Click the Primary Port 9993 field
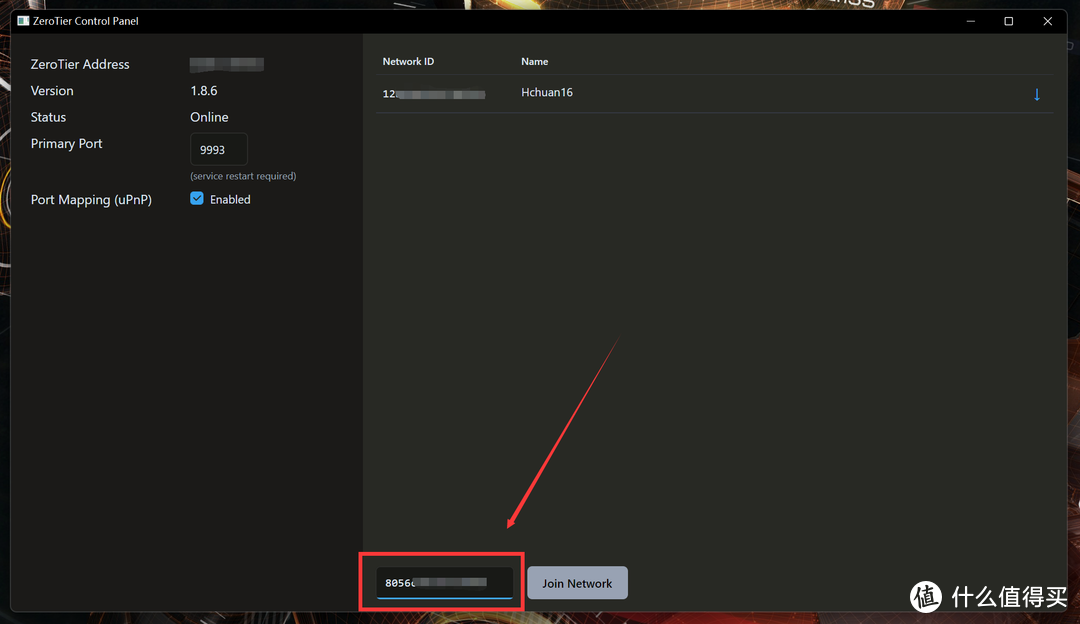The image size is (1080, 624). [x=218, y=149]
